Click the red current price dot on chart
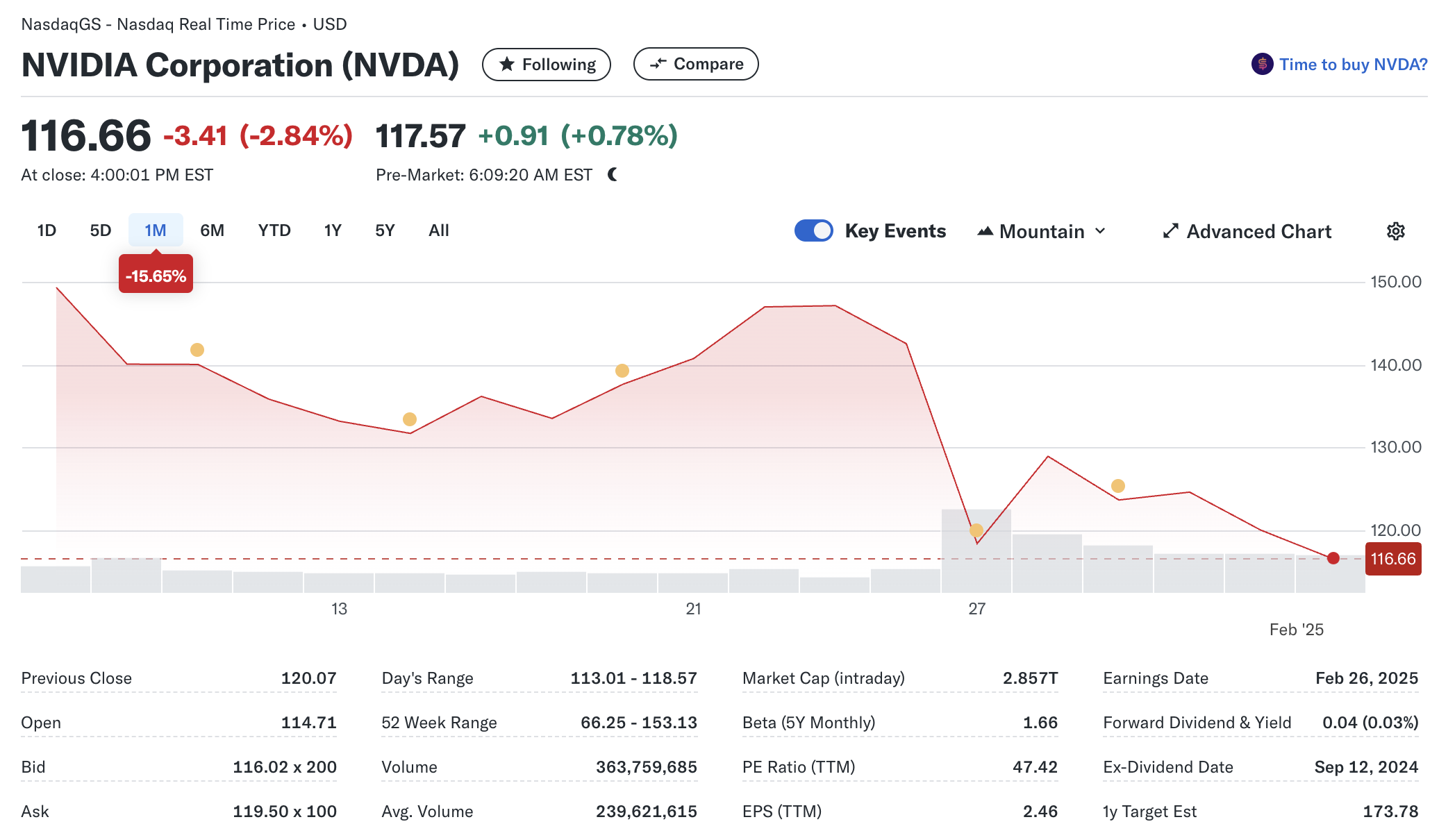This screenshot has height=840, width=1439. [x=1333, y=558]
